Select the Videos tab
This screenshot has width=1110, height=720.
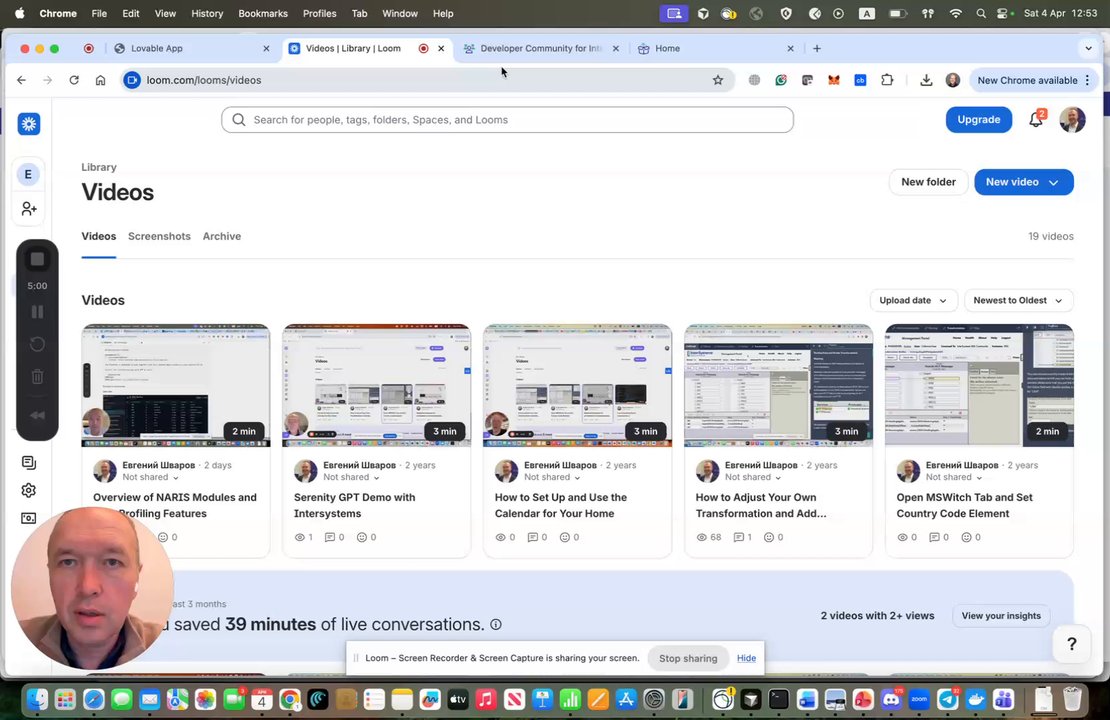pos(98,236)
